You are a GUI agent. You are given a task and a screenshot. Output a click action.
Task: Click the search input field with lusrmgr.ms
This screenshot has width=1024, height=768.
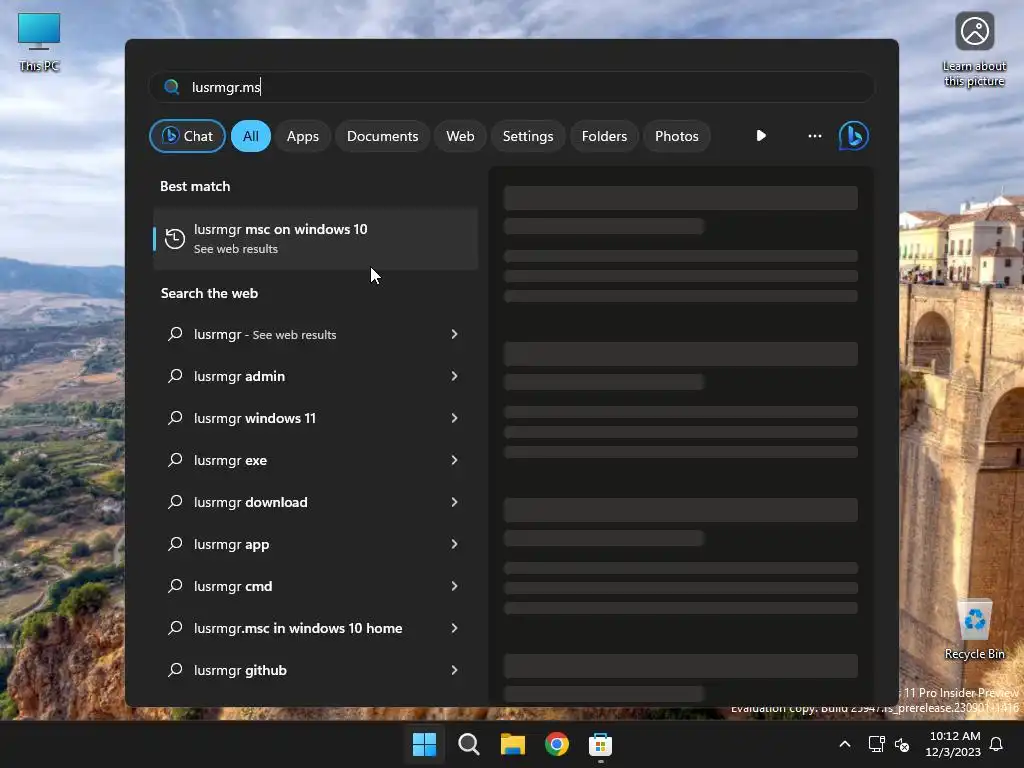511,87
